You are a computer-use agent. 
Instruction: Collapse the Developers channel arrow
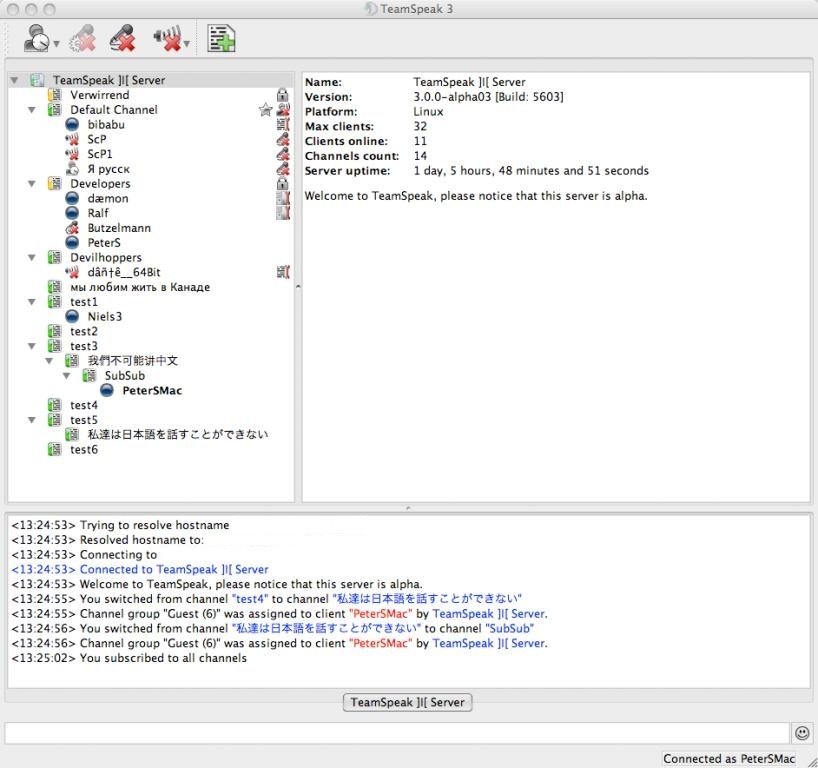(32, 184)
